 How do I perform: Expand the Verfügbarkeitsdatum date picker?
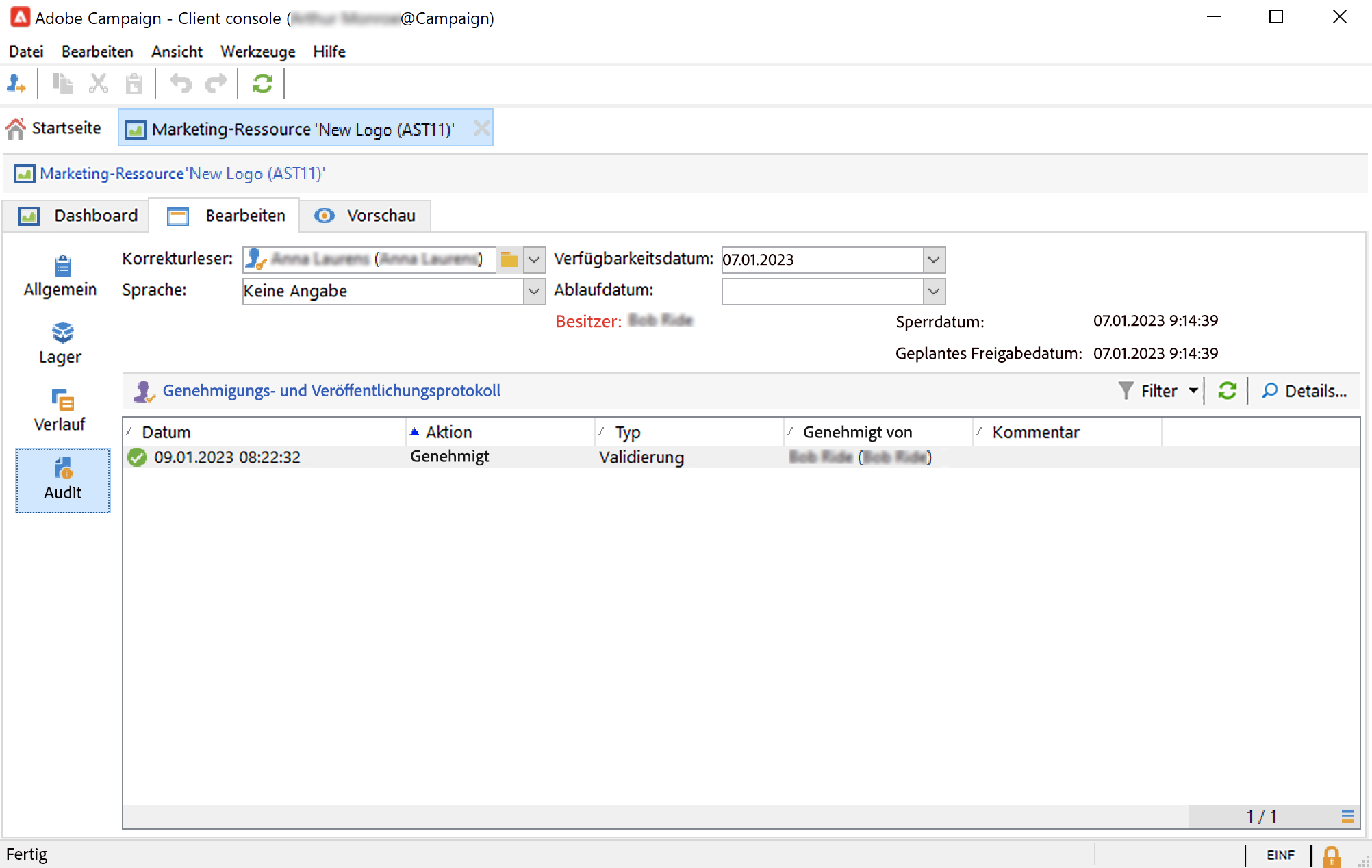pyautogui.click(x=934, y=259)
